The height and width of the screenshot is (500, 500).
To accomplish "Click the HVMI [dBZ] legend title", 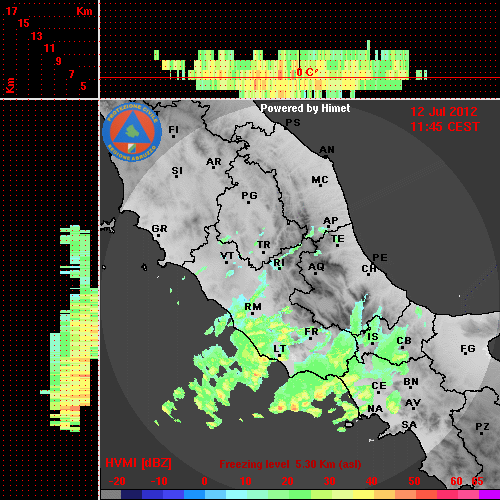I will [x=138, y=463].
